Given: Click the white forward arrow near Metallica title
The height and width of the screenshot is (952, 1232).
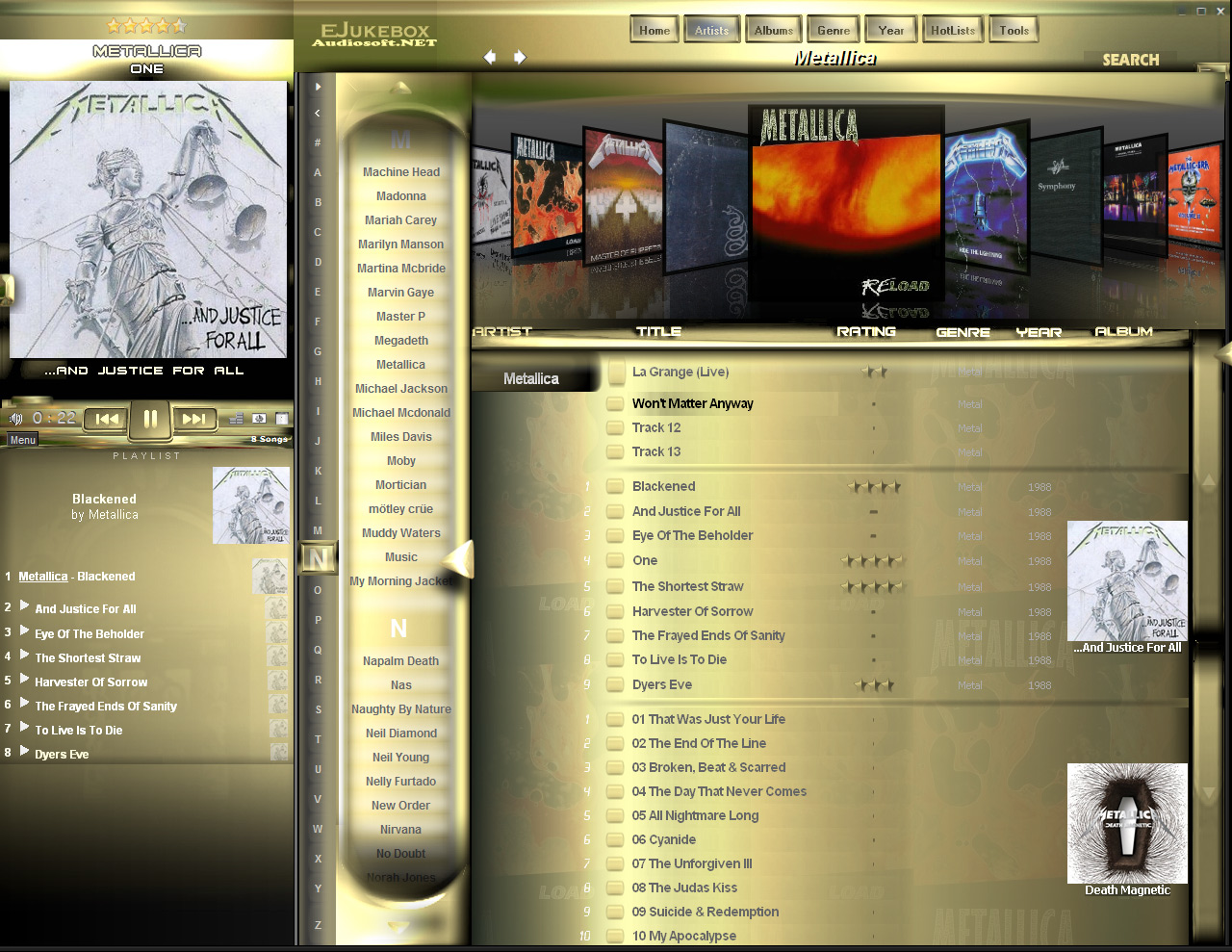Looking at the screenshot, I should tap(520, 57).
